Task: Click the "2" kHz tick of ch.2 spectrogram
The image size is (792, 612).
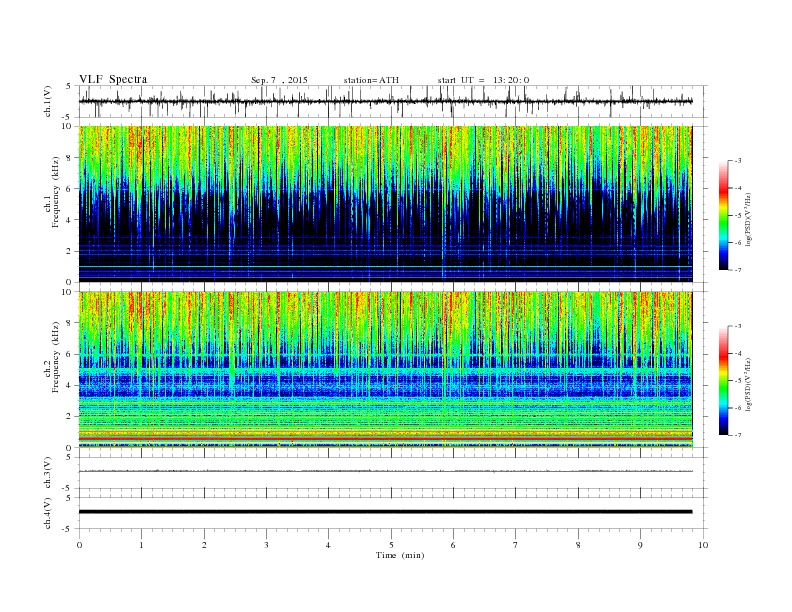Action: 70,417
